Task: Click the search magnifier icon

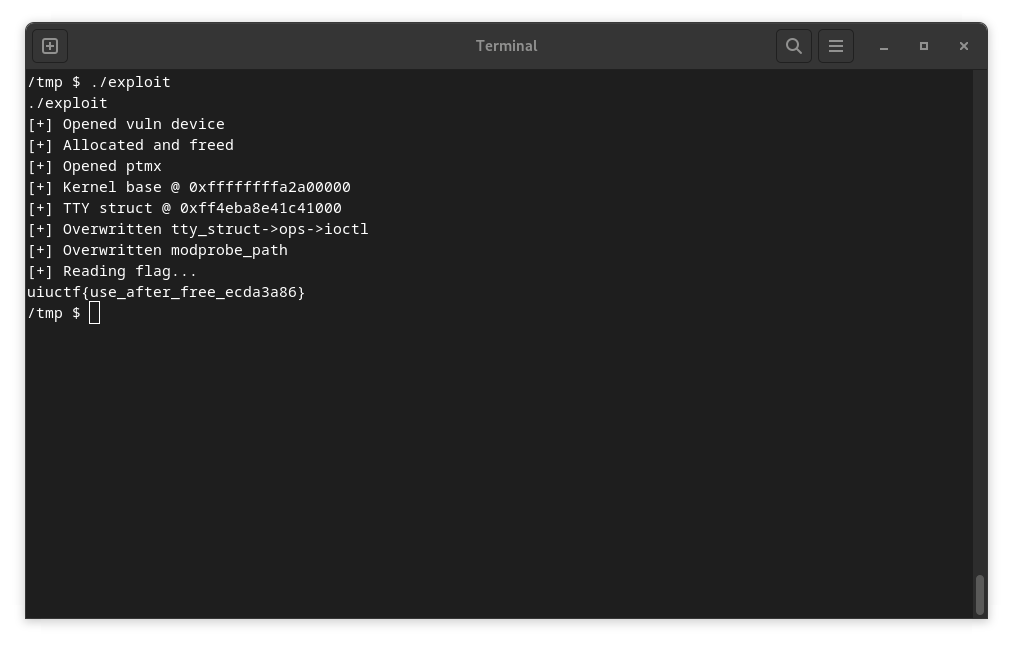Action: point(794,46)
